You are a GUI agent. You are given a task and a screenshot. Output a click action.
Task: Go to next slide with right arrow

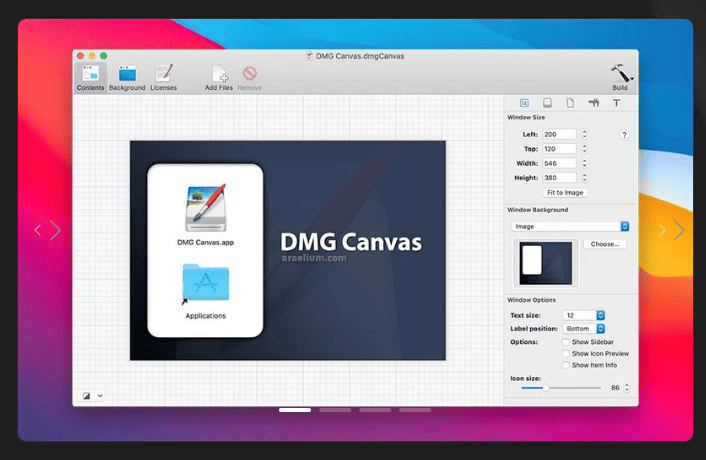click(x=672, y=230)
